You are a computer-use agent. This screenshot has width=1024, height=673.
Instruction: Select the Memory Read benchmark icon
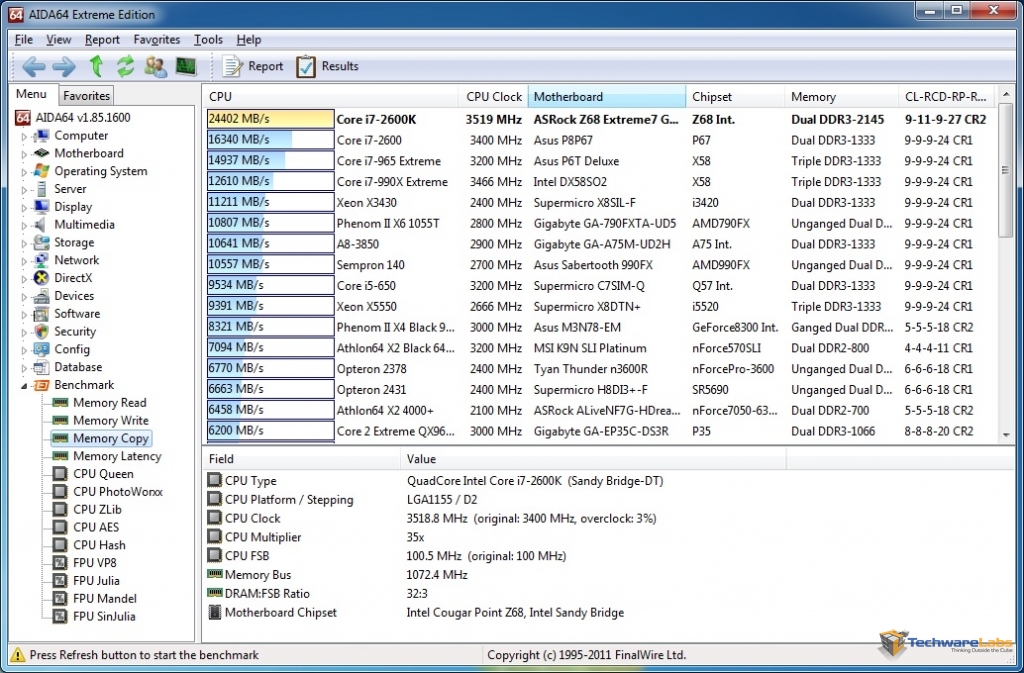pos(60,403)
